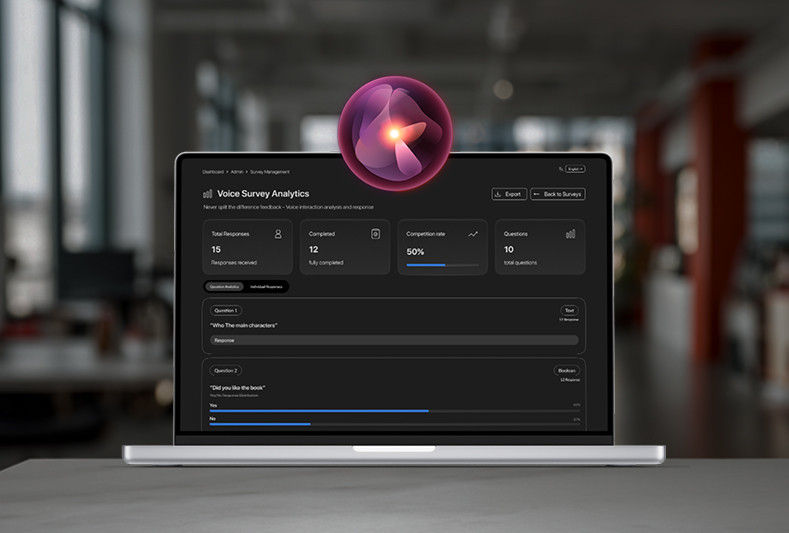
Task: Open the English language dropdown
Action: coord(575,169)
